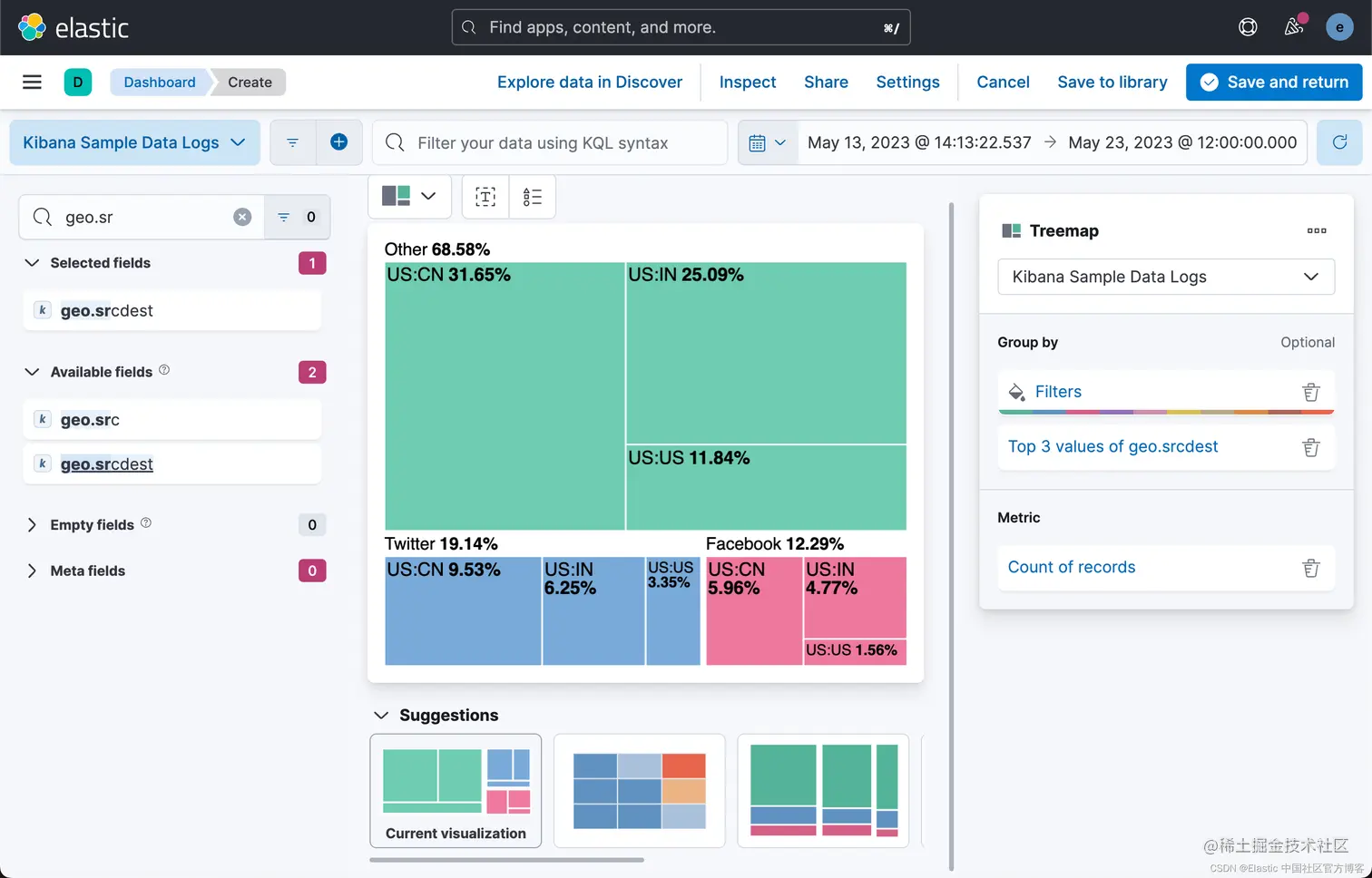Edit the Count of records metric
This screenshot has width=1372, height=878.
1072,567
